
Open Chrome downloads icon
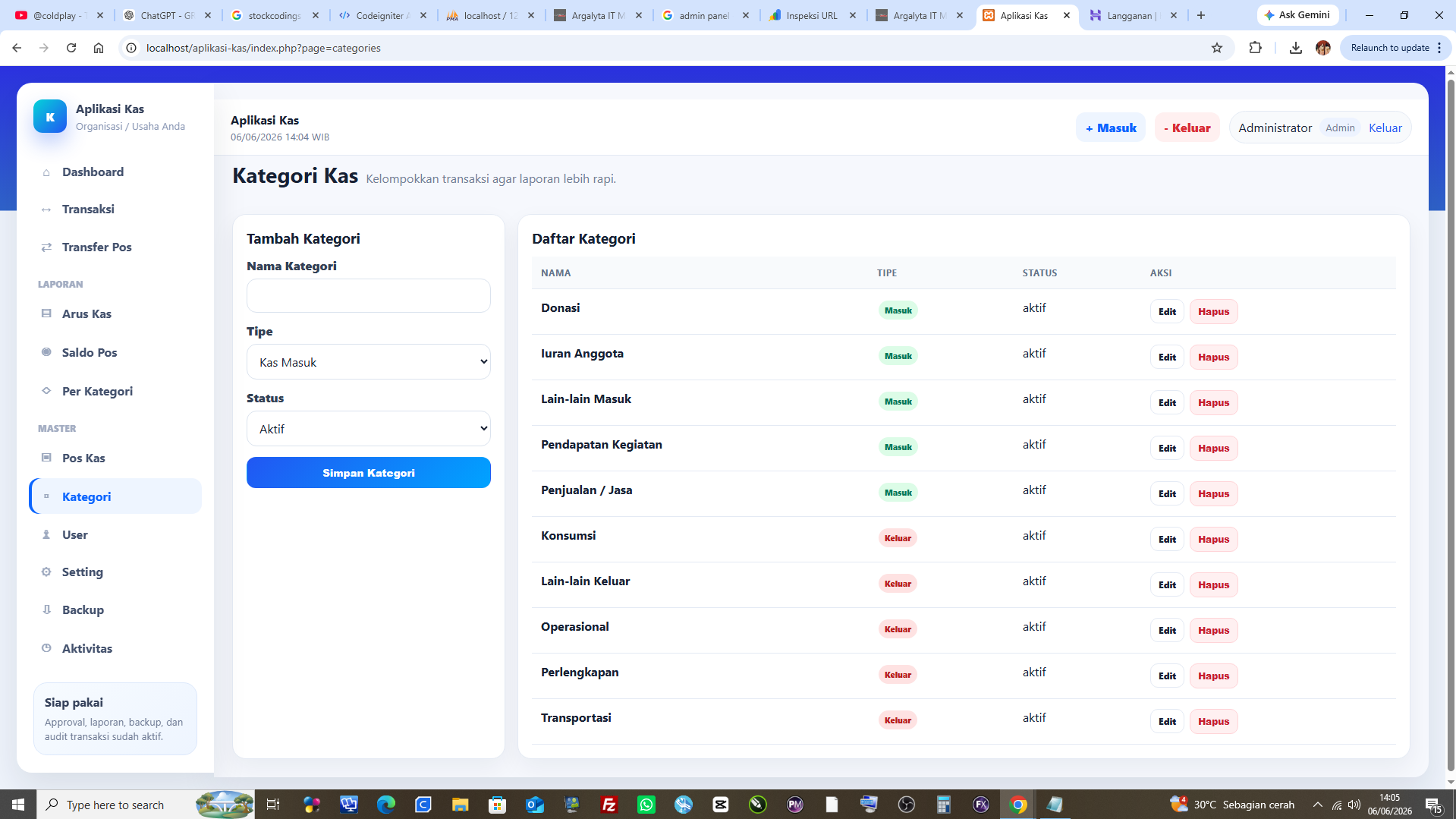[x=1295, y=48]
